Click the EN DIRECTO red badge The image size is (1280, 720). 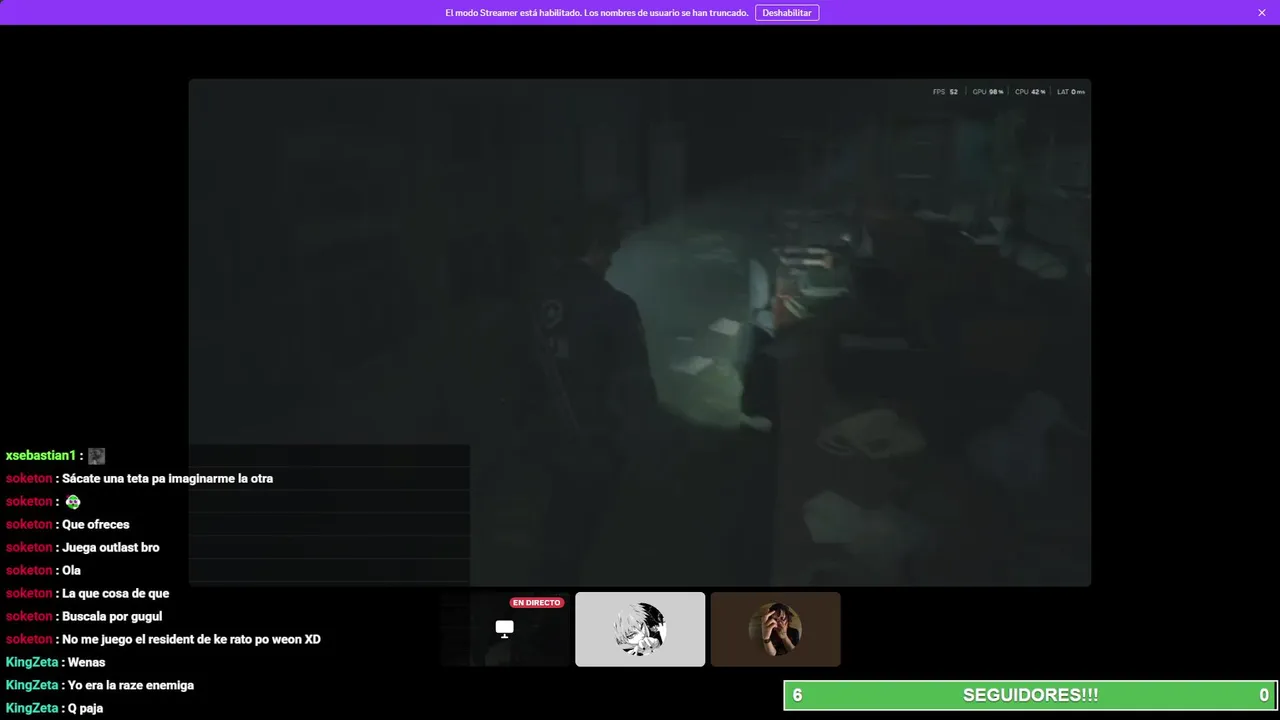537,603
